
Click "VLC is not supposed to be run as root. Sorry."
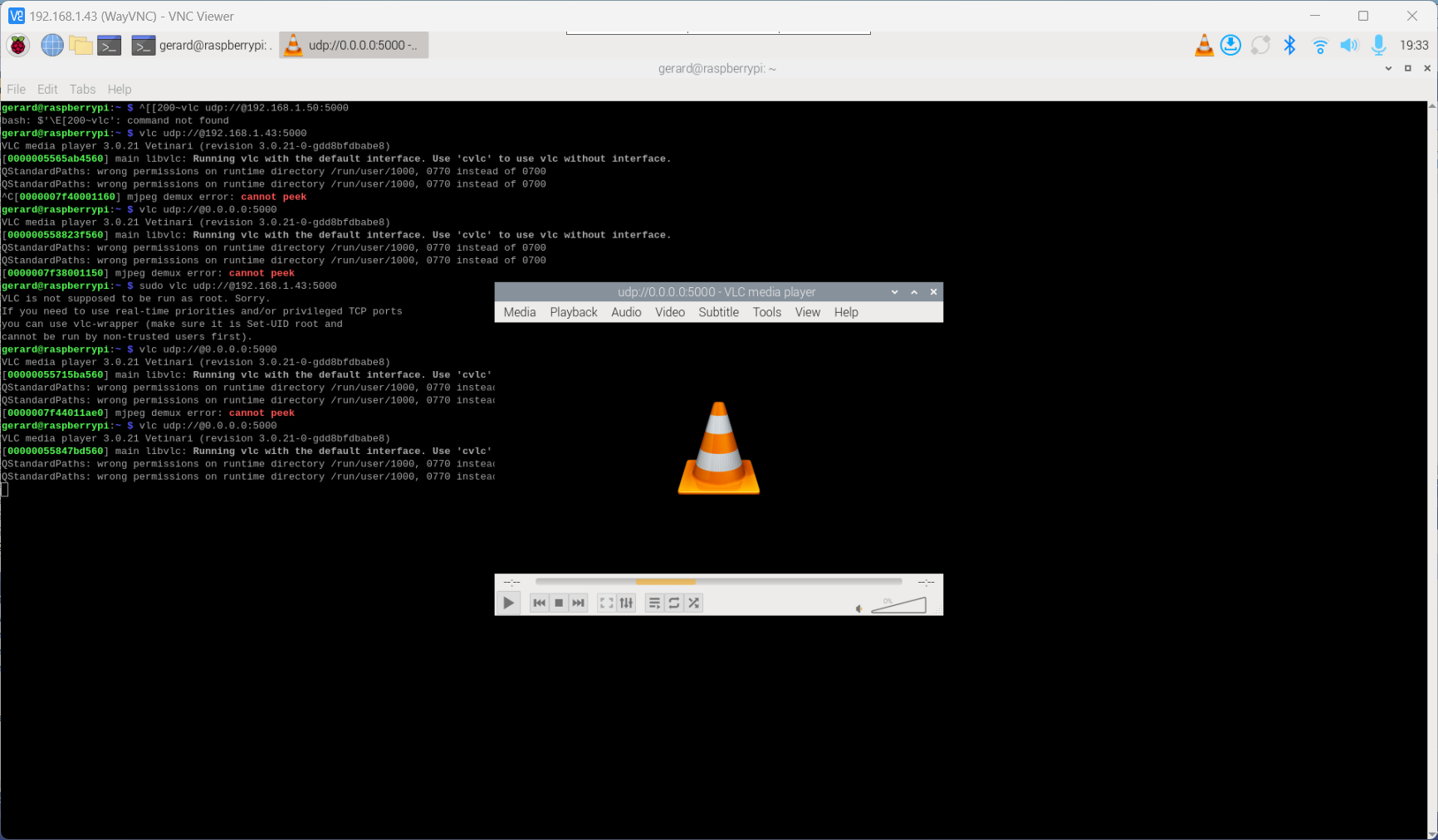click(135, 299)
